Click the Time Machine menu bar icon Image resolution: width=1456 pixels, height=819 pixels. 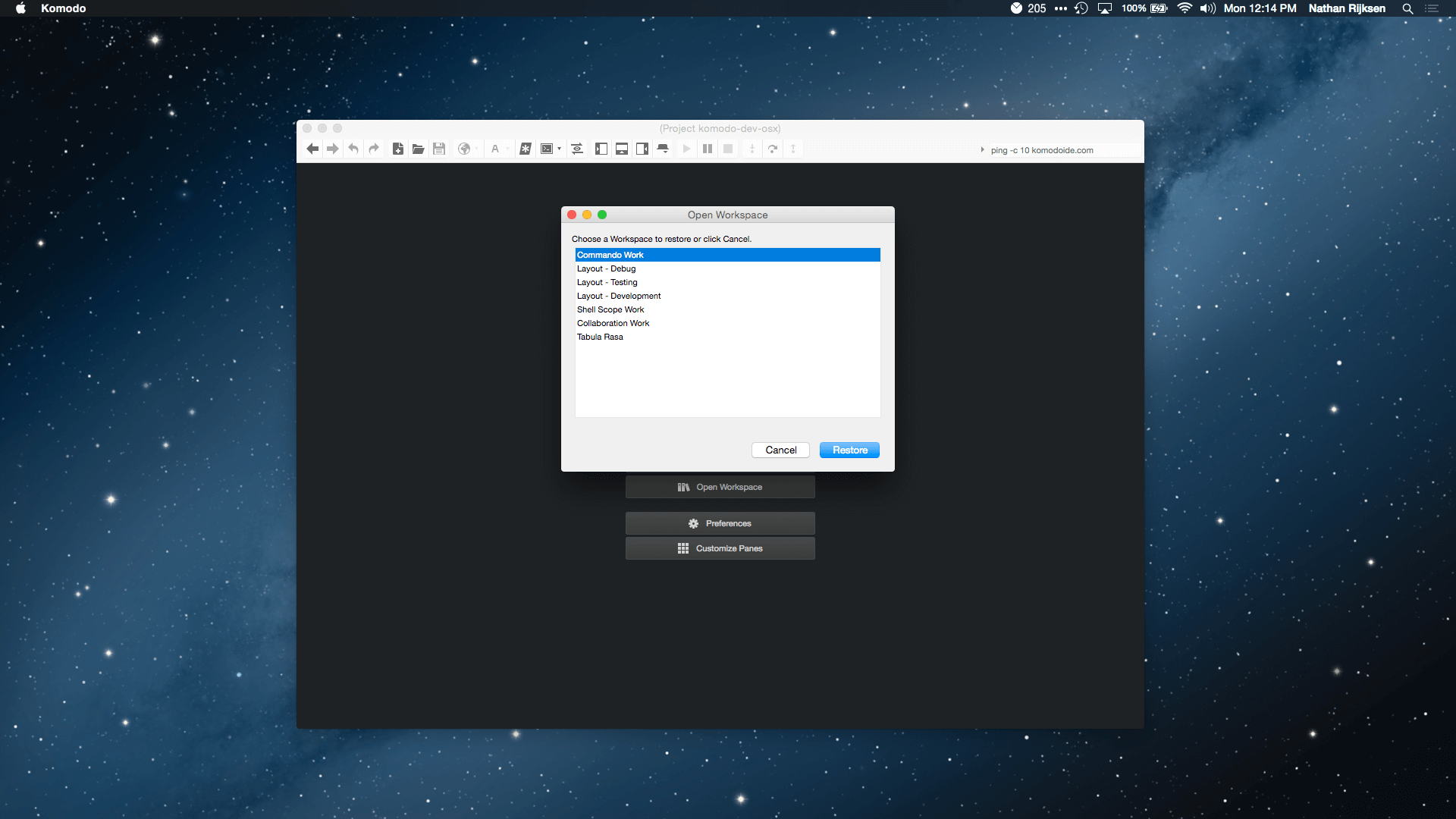(1081, 8)
